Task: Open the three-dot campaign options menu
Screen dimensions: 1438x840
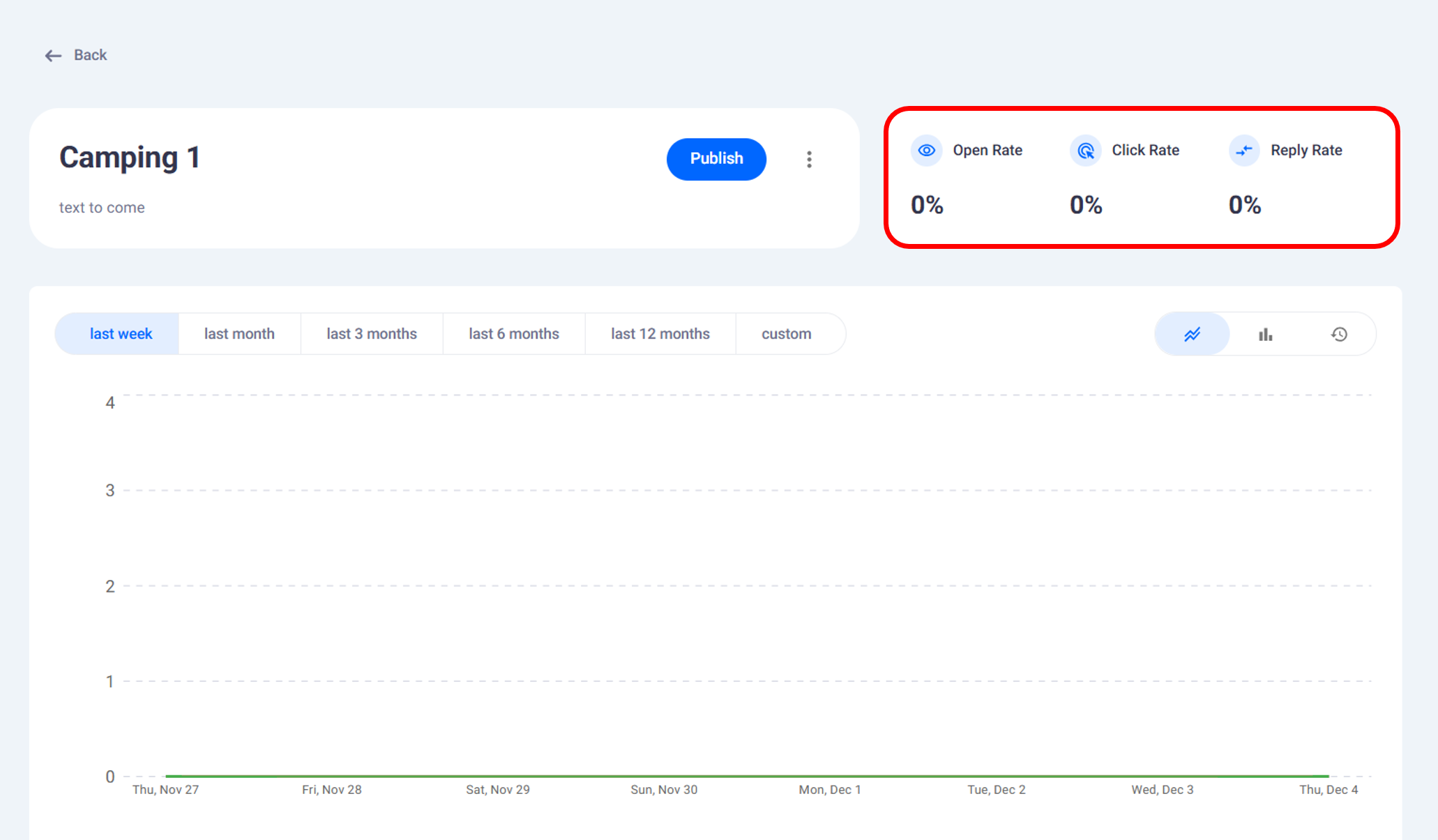Action: (809, 160)
